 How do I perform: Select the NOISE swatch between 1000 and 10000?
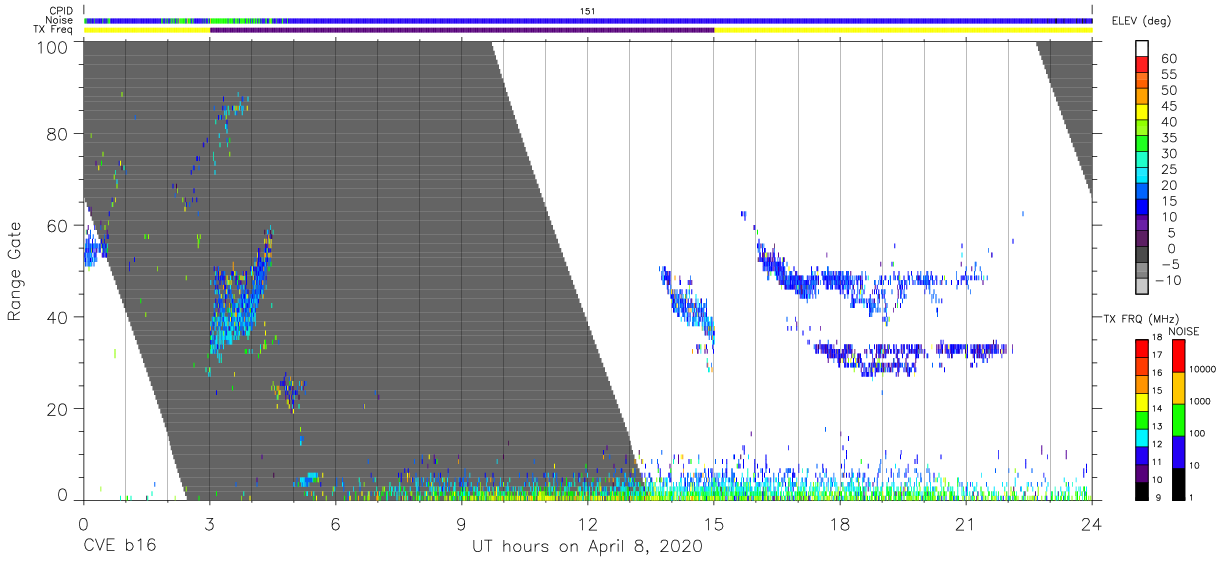(x=1179, y=388)
